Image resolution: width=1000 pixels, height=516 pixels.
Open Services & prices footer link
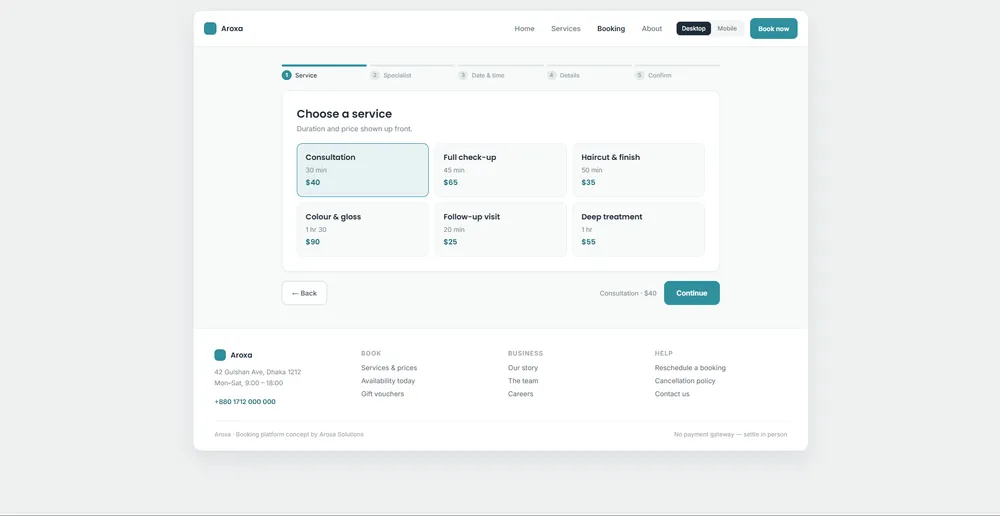[x=389, y=368]
